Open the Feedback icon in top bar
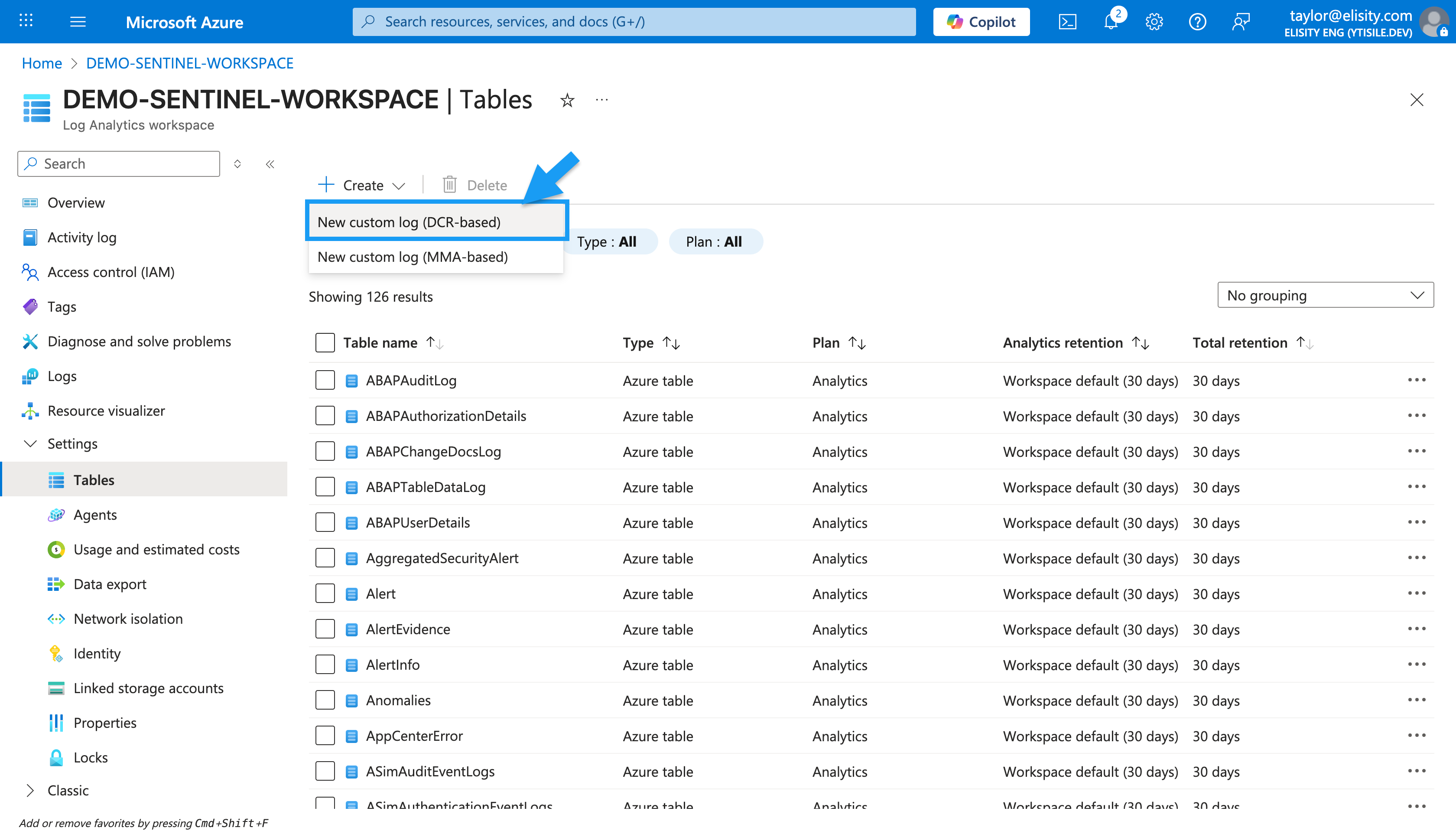1456x834 pixels. 1241,22
